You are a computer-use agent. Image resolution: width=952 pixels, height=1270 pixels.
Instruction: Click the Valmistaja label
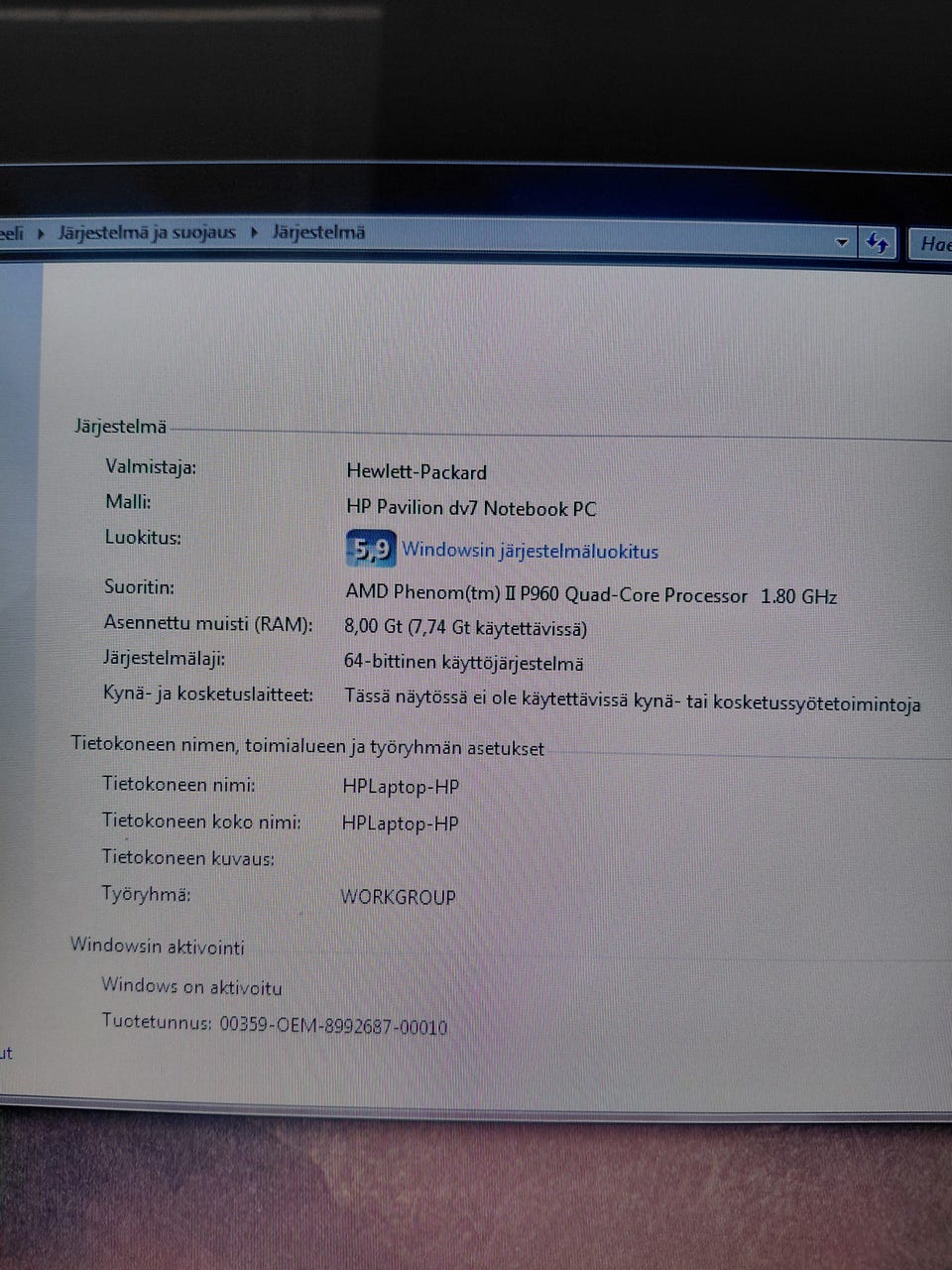click(151, 466)
